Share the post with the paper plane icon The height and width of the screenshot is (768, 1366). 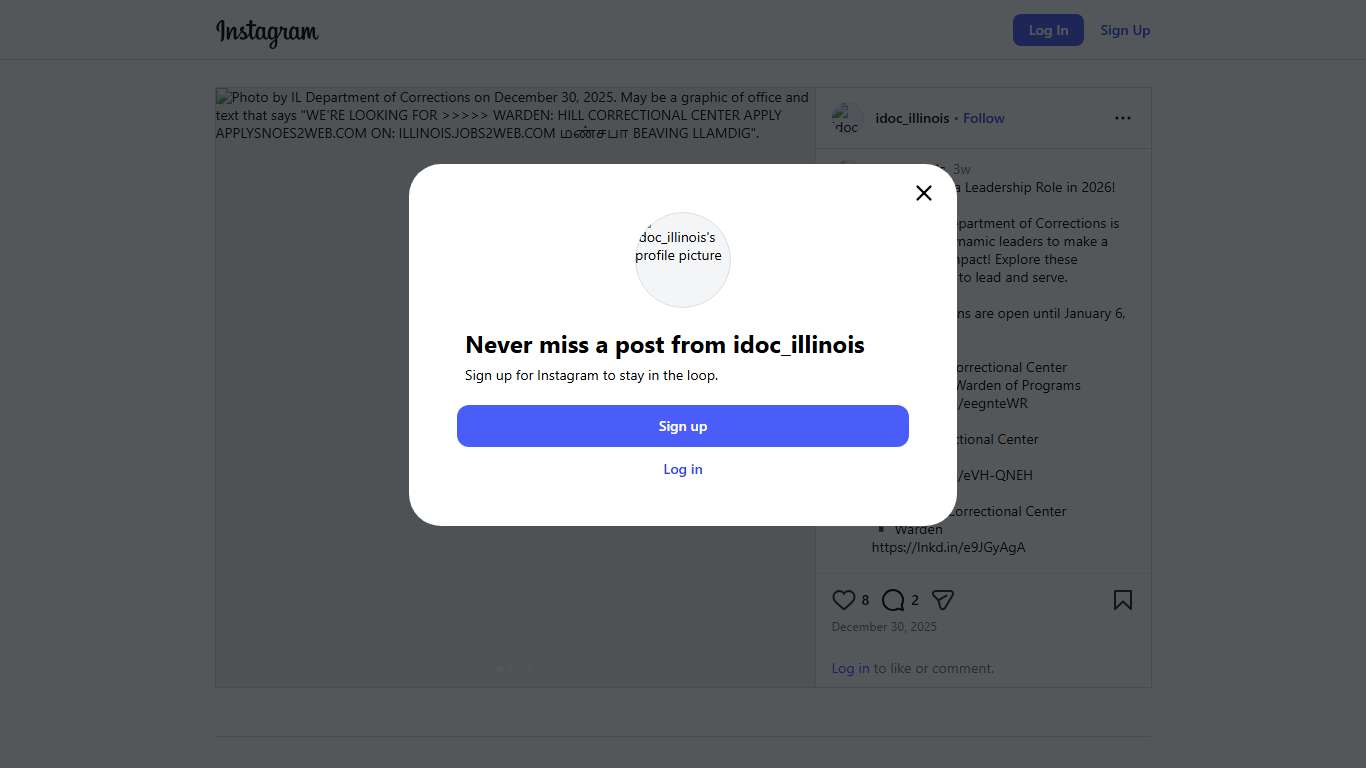pos(942,600)
